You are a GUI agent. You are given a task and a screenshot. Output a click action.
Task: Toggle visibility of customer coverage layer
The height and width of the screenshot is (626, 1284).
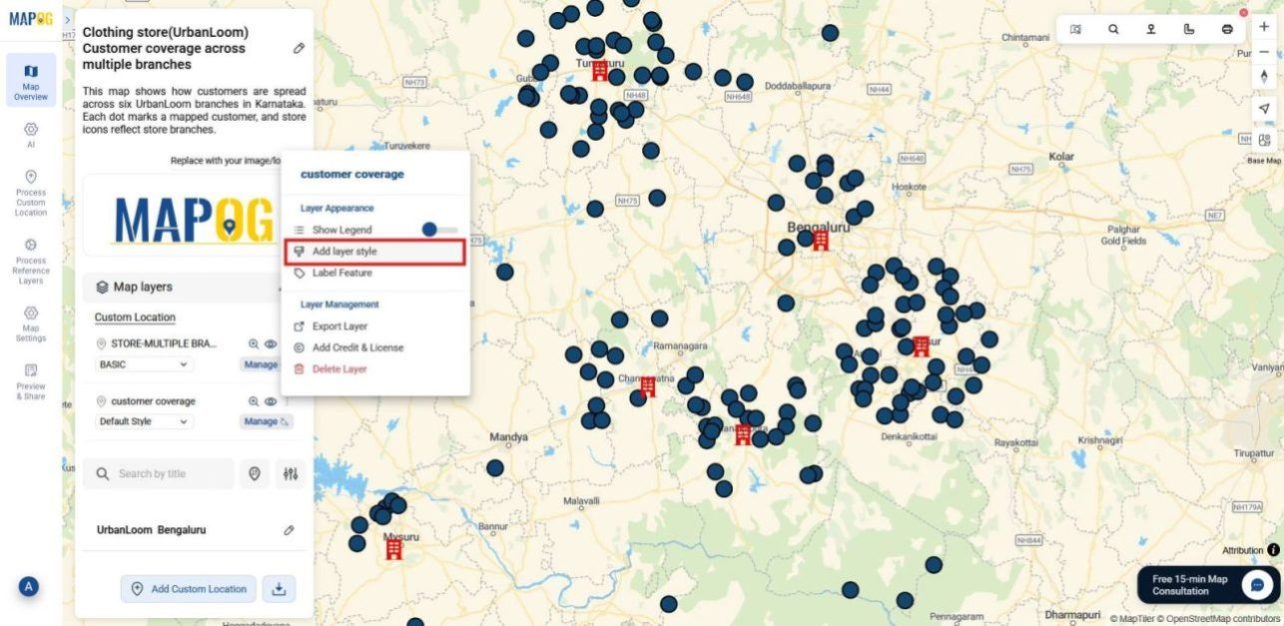pyautogui.click(x=270, y=402)
